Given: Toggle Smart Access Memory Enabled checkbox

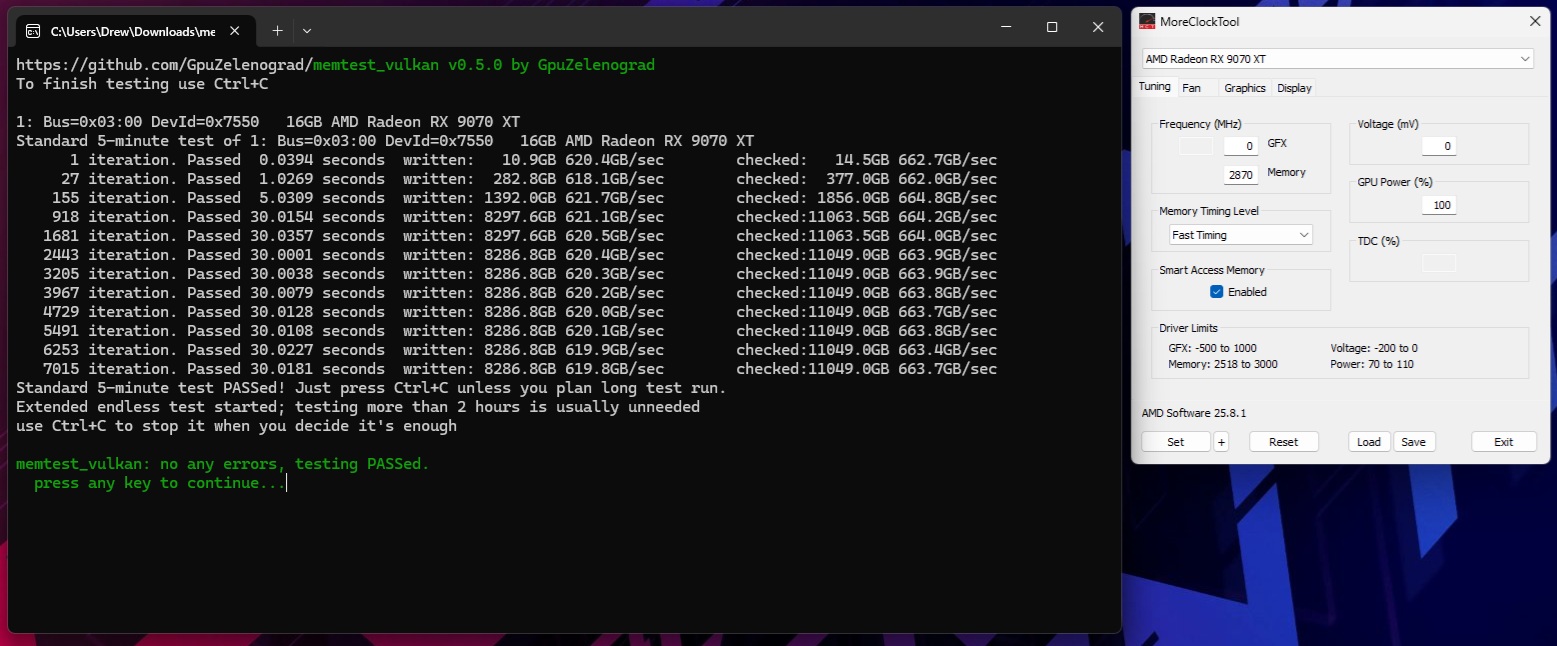Looking at the screenshot, I should point(1216,292).
